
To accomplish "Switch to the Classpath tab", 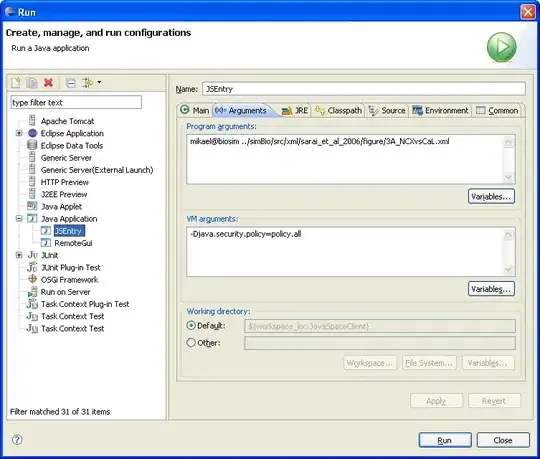I will pyautogui.click(x=338, y=111).
